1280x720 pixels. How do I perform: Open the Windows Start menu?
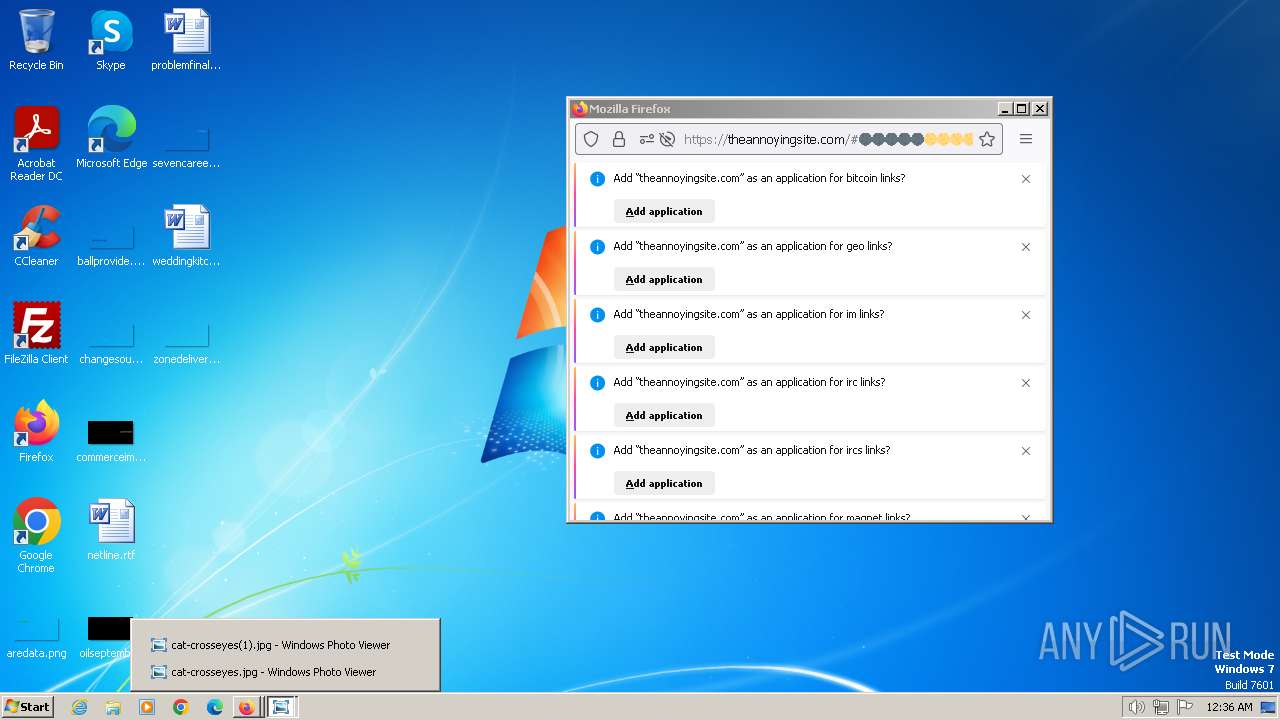click(27, 707)
